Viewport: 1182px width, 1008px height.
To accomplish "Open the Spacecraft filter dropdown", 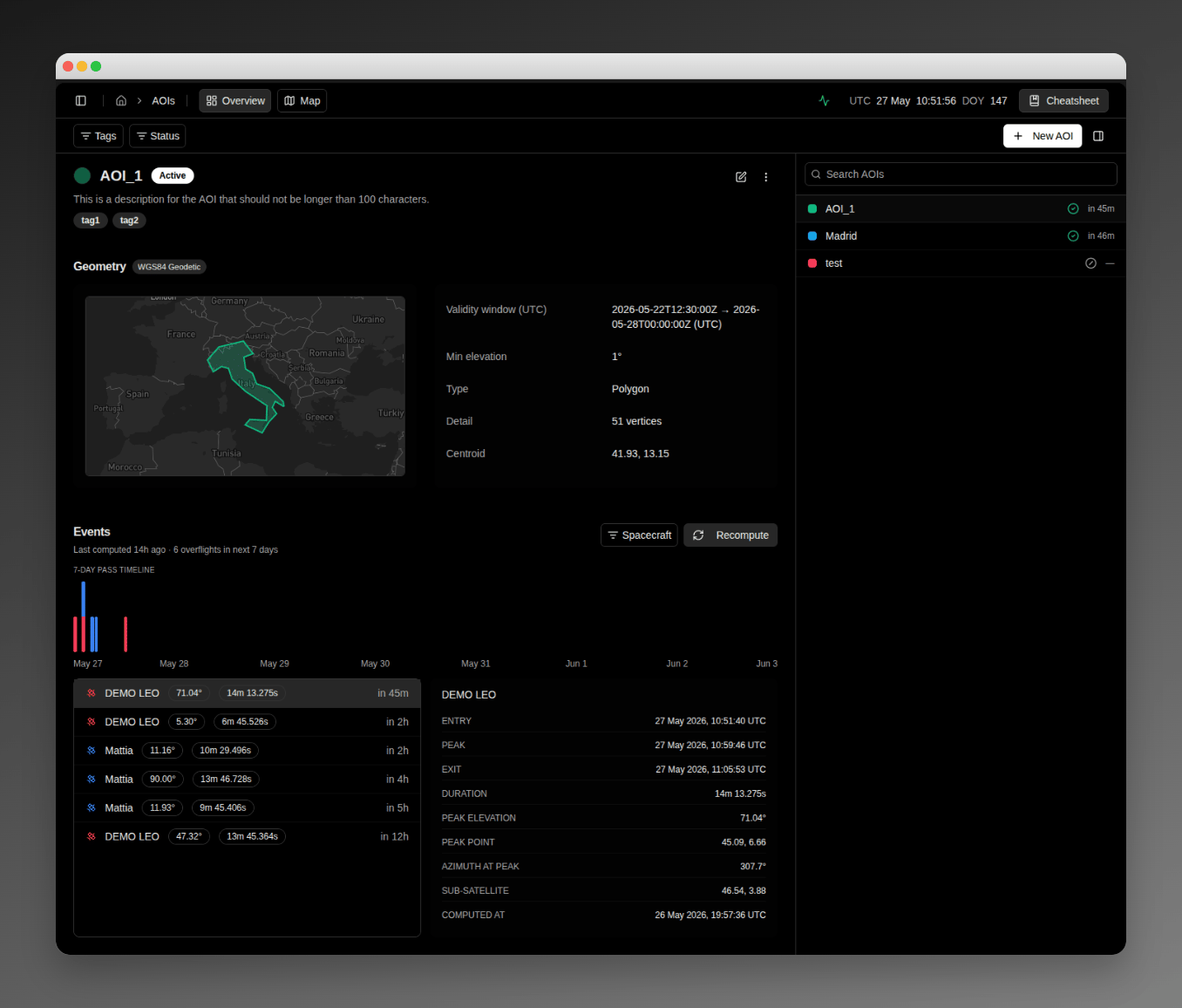I will click(639, 535).
